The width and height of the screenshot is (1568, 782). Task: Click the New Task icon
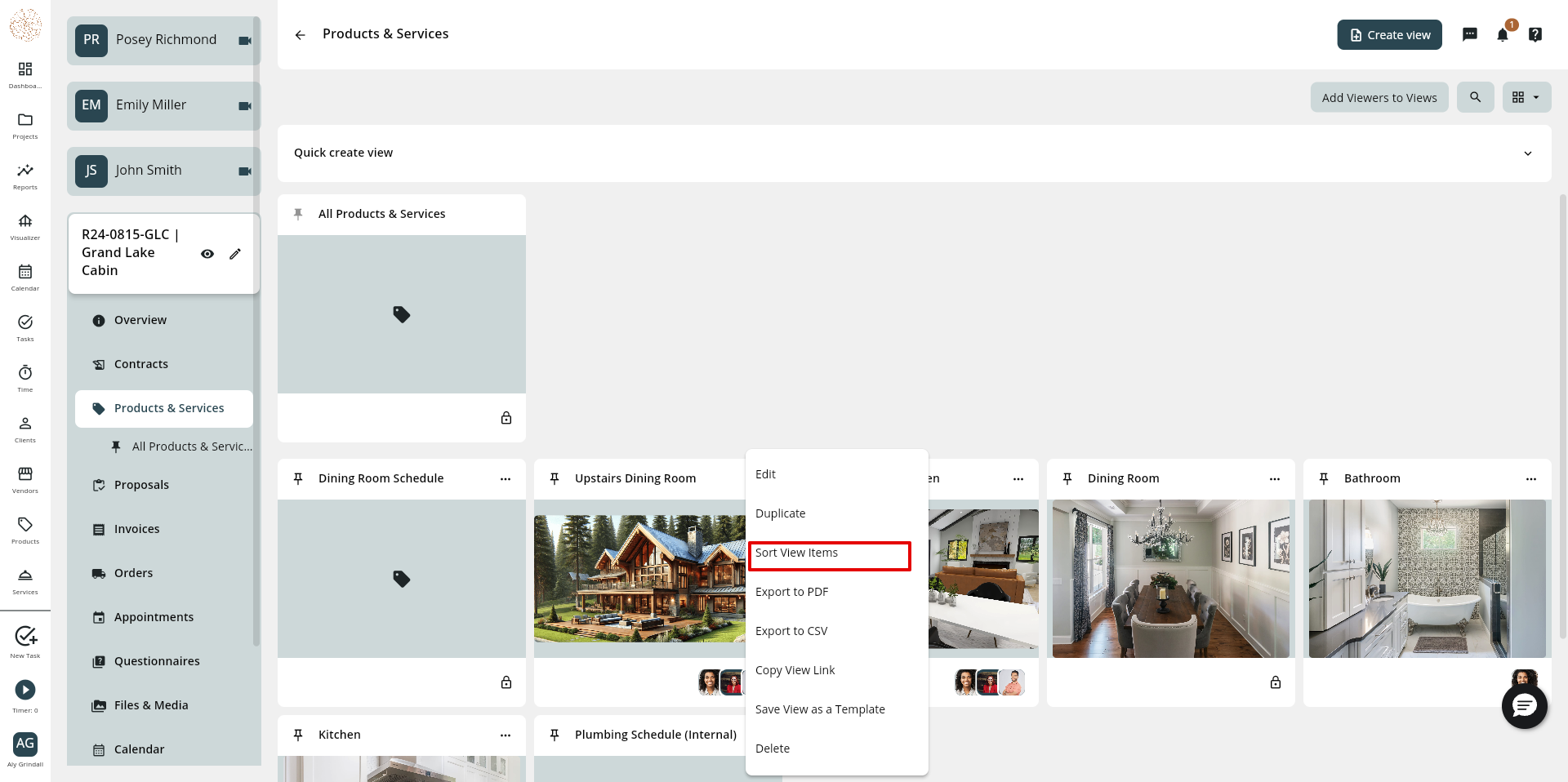pyautogui.click(x=25, y=636)
